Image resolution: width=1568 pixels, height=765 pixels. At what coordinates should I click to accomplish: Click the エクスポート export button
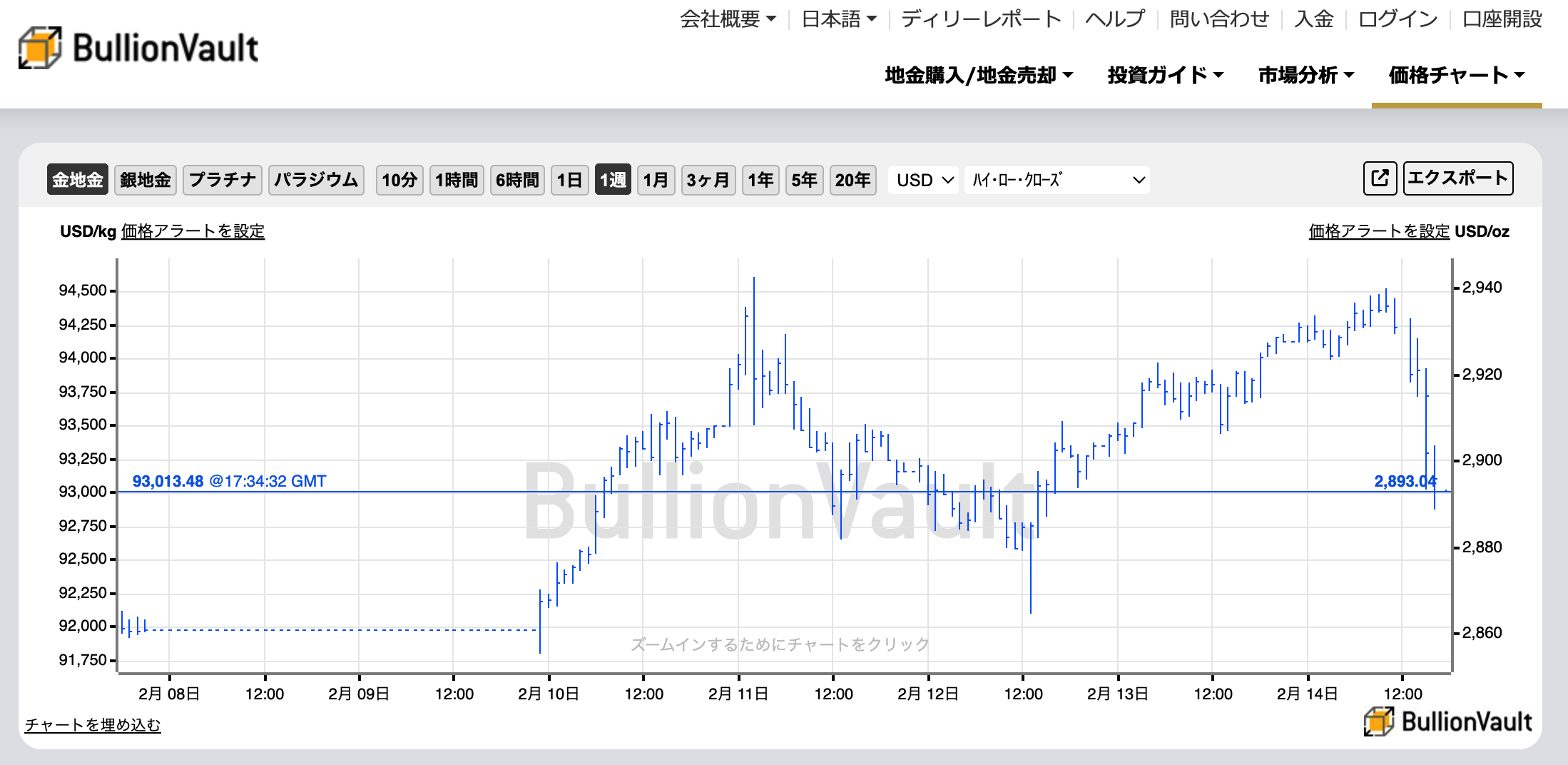tap(1458, 178)
